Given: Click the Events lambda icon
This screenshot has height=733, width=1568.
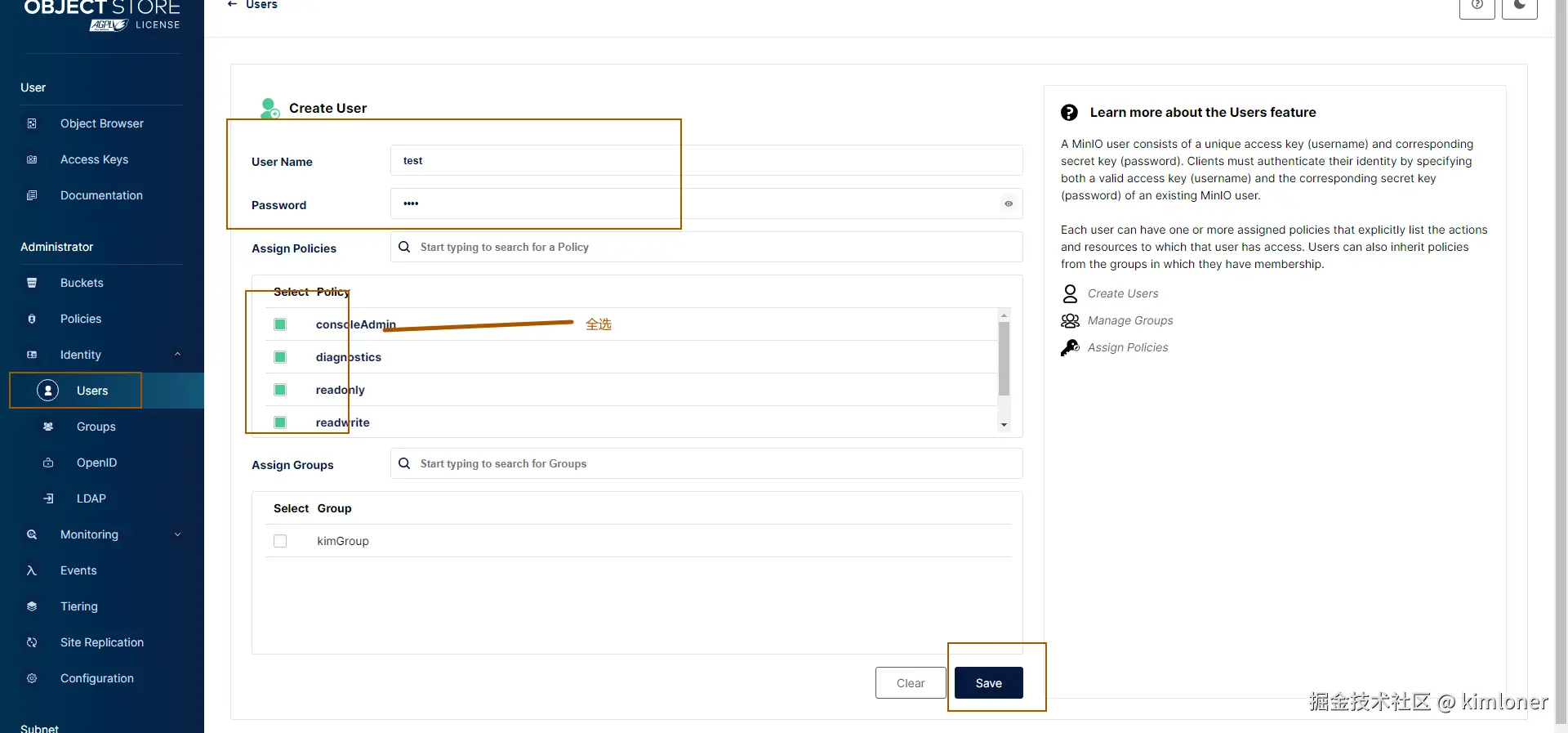Looking at the screenshot, I should click(32, 570).
